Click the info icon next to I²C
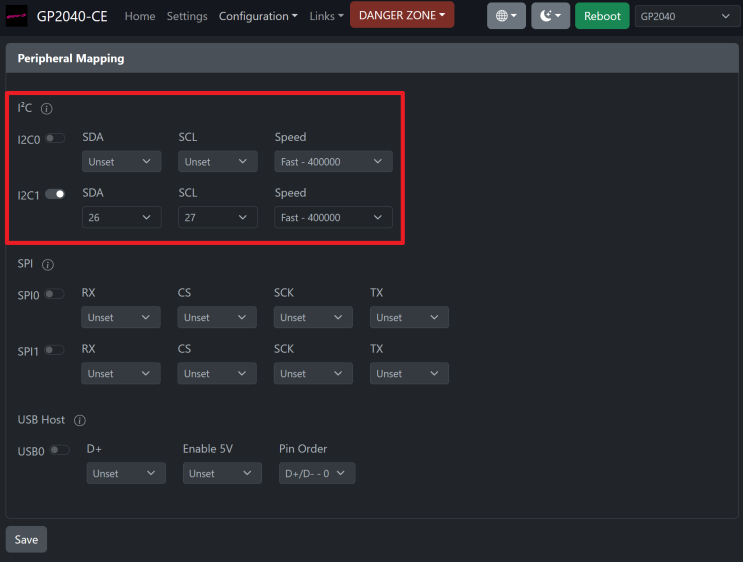743x562 pixels. pyautogui.click(x=46, y=108)
